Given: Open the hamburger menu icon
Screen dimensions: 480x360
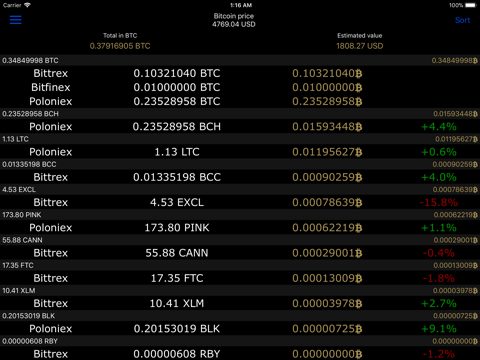Looking at the screenshot, I should (16, 20).
